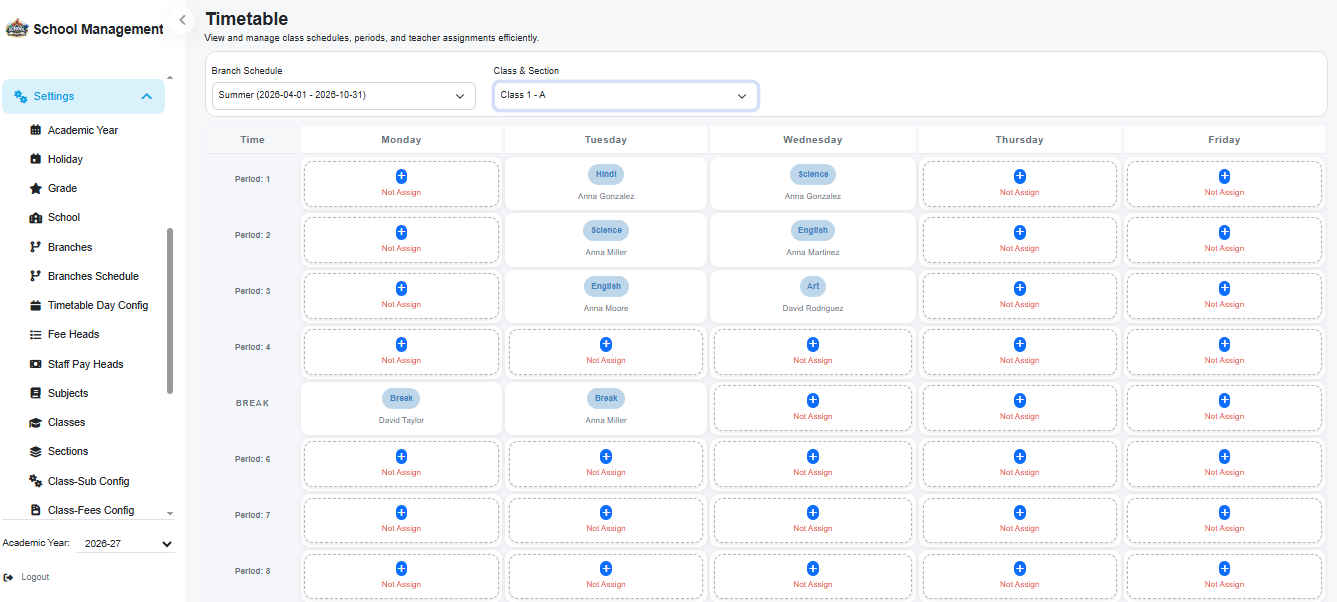Click the Art badge on Wednesday Period 3
Image resolution: width=1337 pixels, height=602 pixels.
point(813,286)
